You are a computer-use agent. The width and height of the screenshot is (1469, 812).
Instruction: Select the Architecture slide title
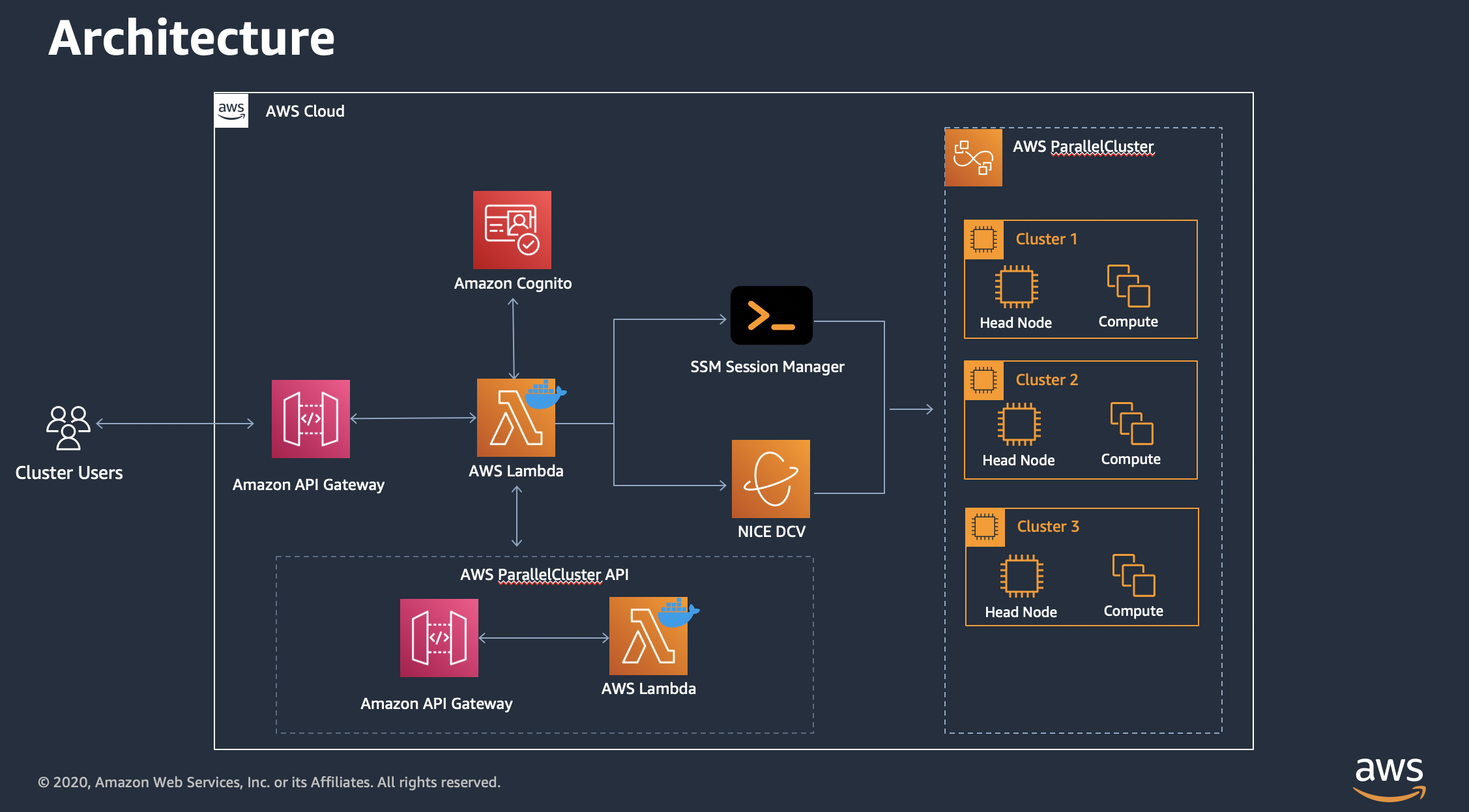point(192,38)
